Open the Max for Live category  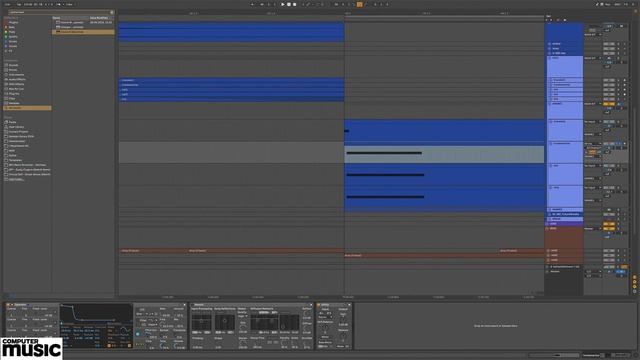pos(16,89)
